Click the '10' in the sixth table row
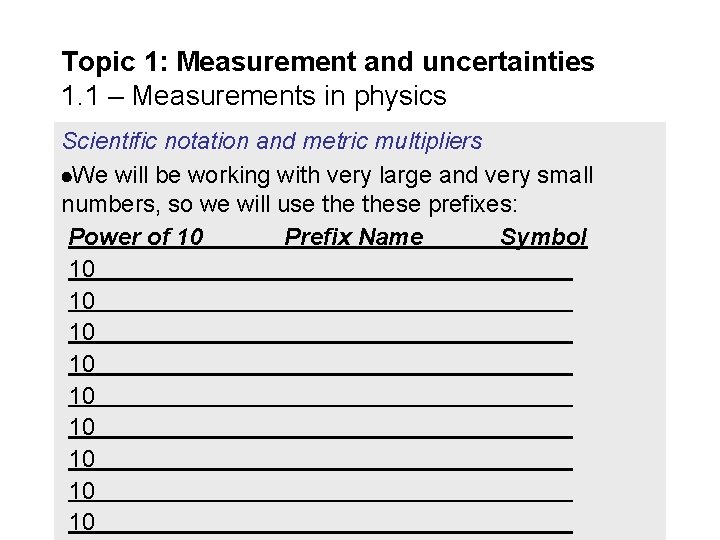The height and width of the screenshot is (540, 720). tap(82, 427)
